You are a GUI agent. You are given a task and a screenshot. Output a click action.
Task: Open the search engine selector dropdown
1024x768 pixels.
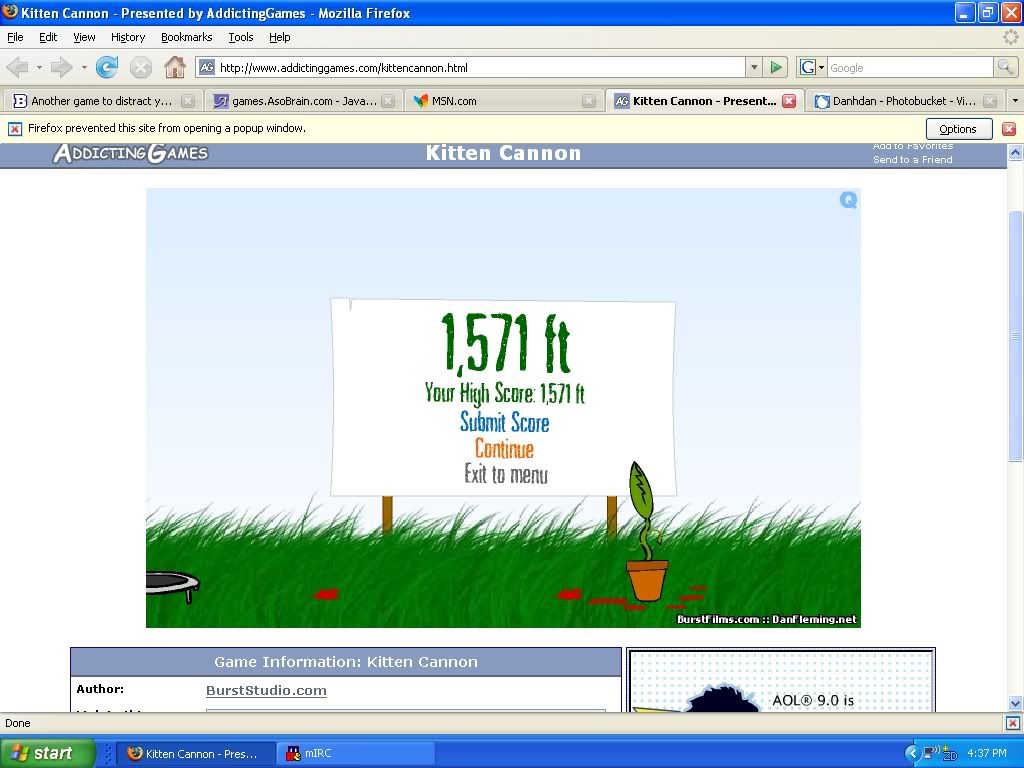pyautogui.click(x=822, y=67)
